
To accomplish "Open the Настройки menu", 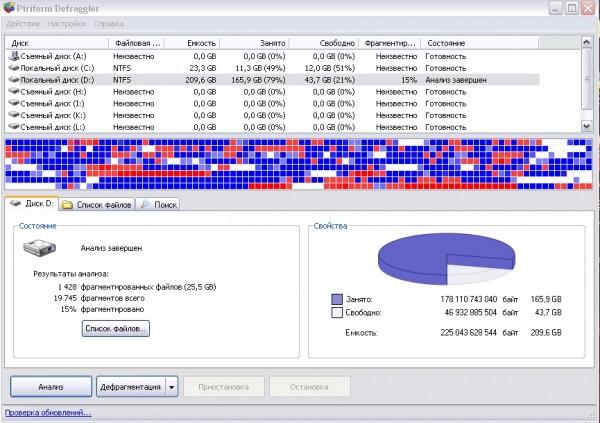I will point(67,24).
